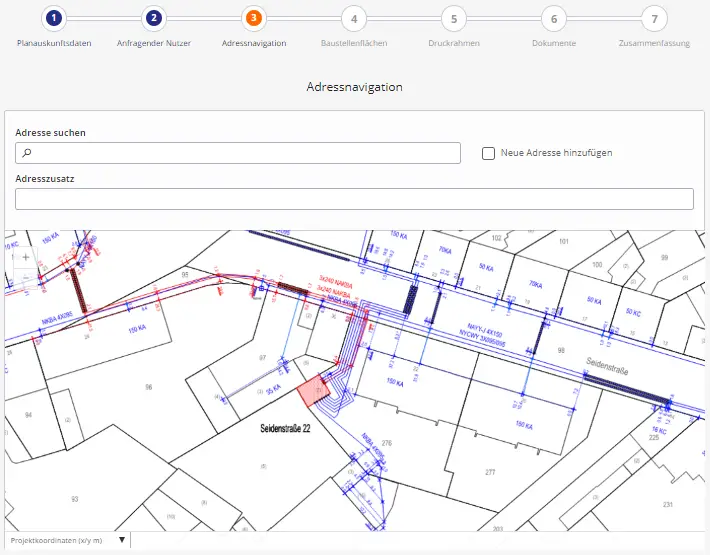Click the red highlighted parcel on map
710x555 pixels.
(x=312, y=391)
